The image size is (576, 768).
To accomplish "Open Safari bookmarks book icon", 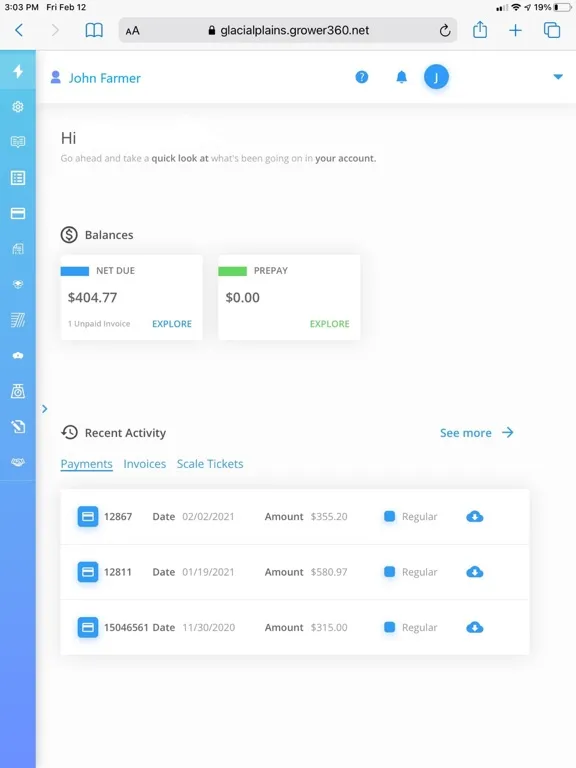I will pyautogui.click(x=94, y=30).
